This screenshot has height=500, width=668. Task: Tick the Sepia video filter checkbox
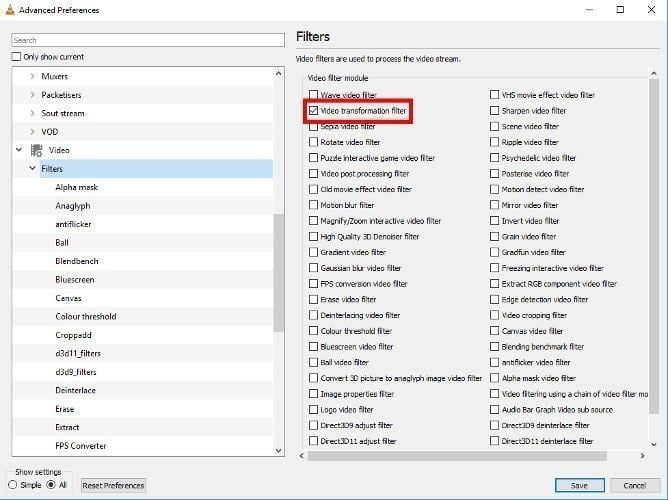(313, 126)
